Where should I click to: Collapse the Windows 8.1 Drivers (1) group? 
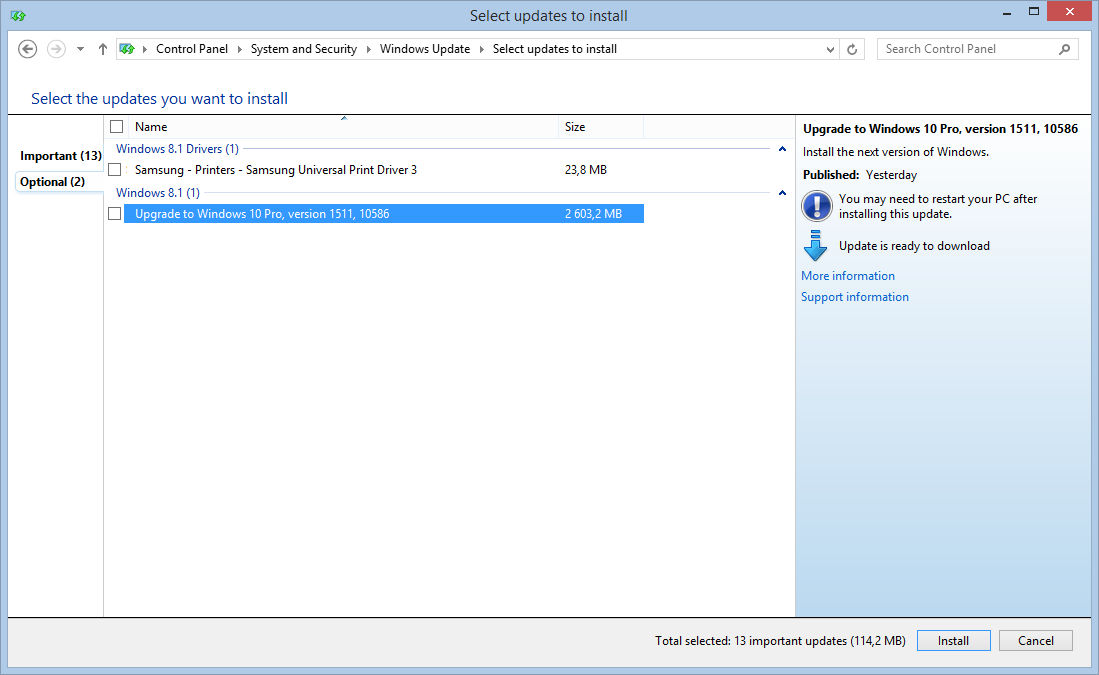tap(782, 149)
